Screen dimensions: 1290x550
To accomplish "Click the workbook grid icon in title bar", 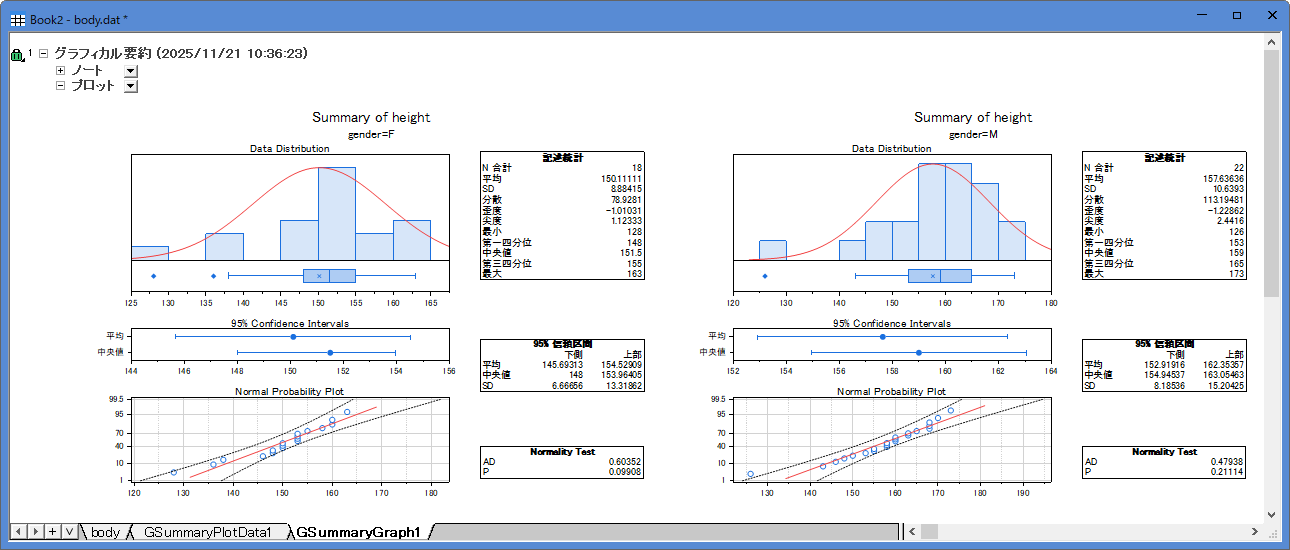I will coord(18,19).
